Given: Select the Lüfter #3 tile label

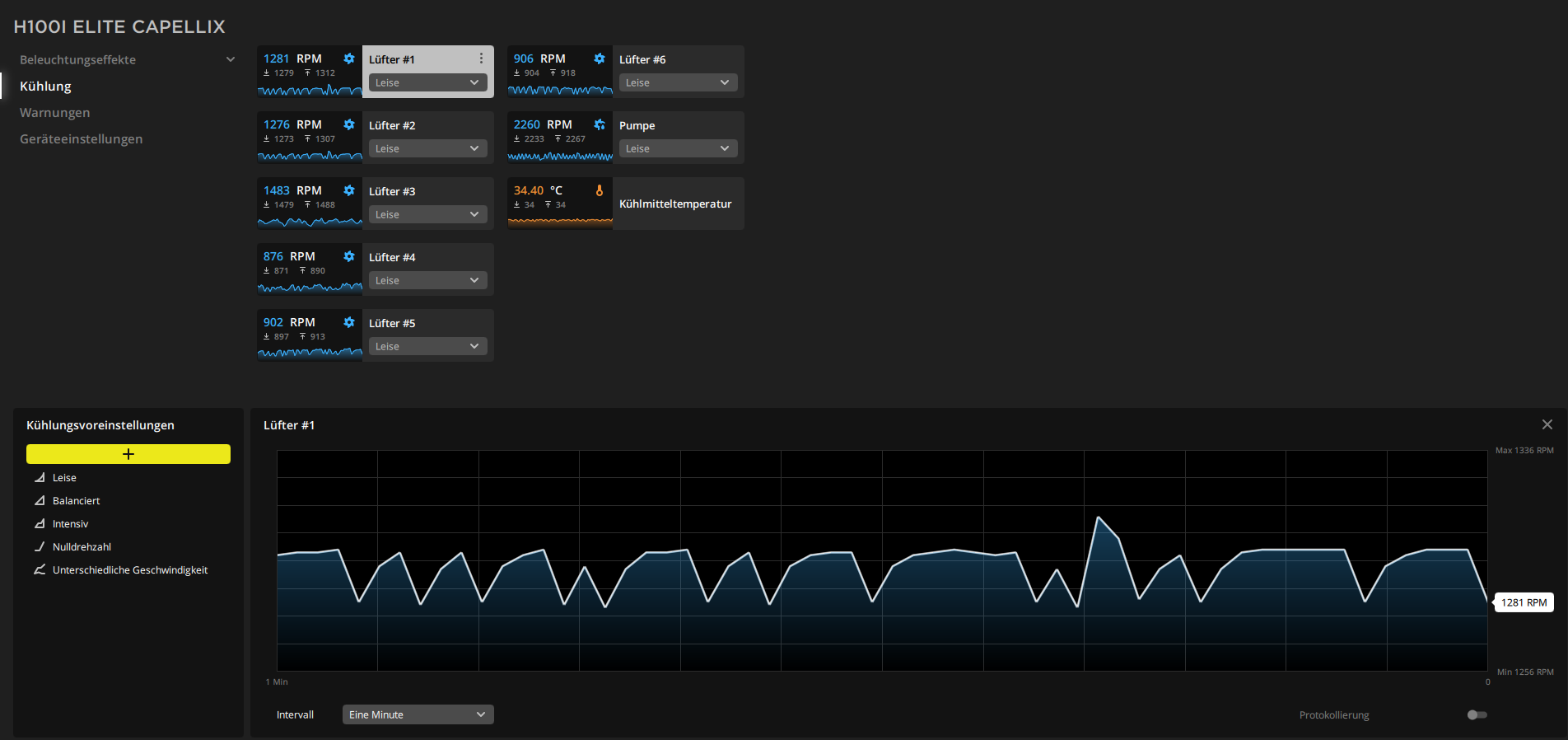Looking at the screenshot, I should (392, 191).
